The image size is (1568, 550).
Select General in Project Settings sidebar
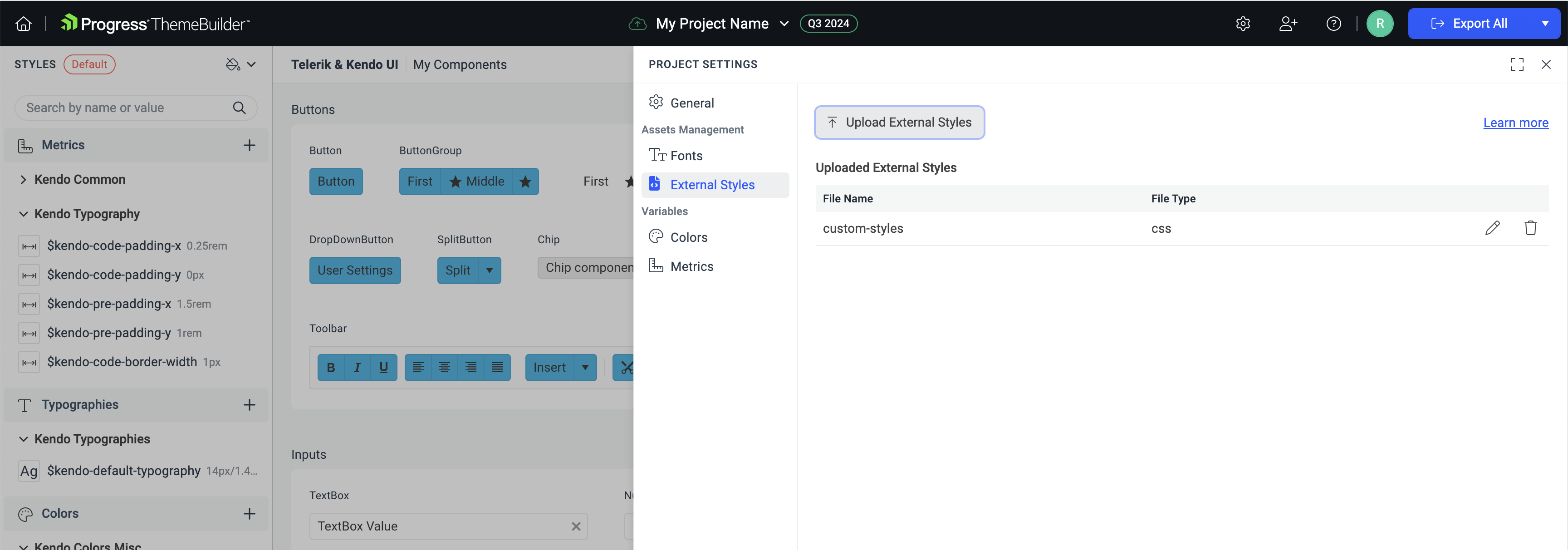[x=693, y=102]
